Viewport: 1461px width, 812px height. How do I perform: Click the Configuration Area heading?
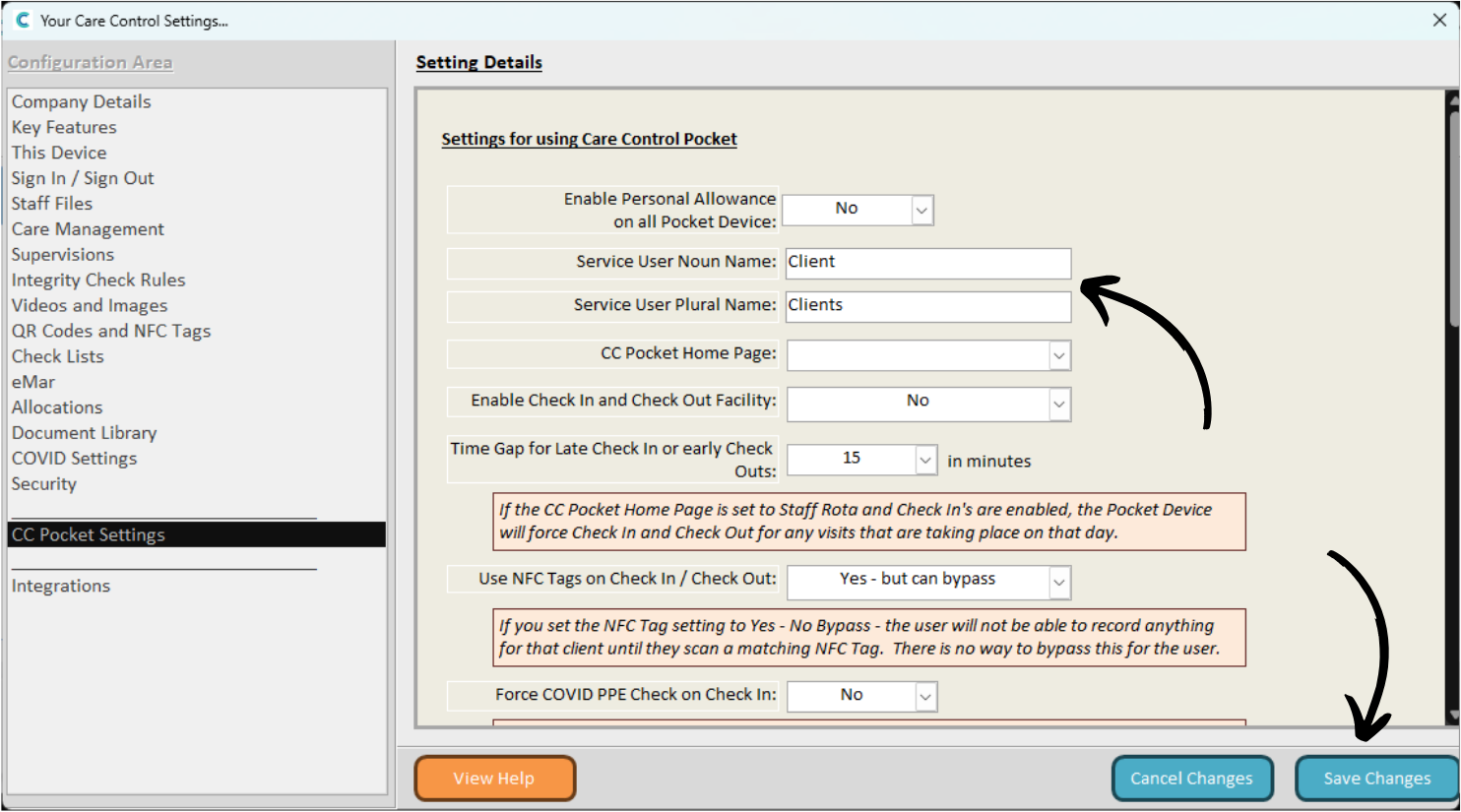(91, 62)
